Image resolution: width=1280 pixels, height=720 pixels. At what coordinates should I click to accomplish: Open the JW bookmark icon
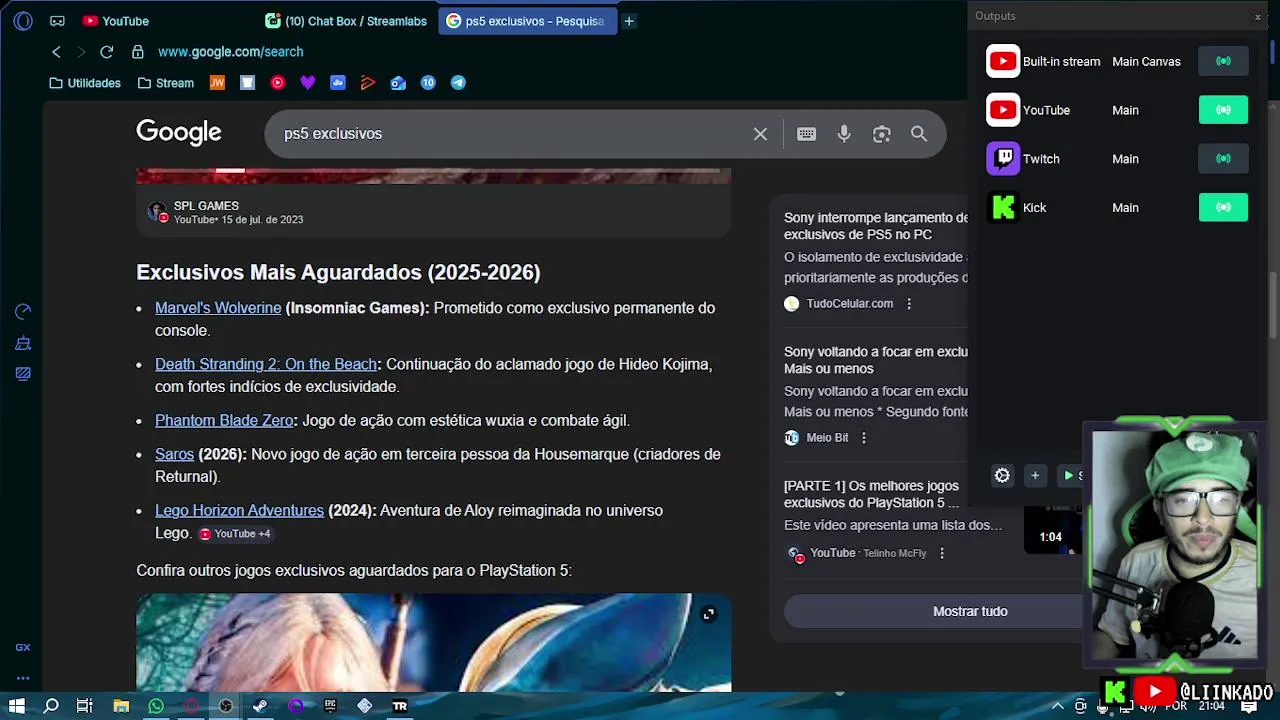(217, 83)
